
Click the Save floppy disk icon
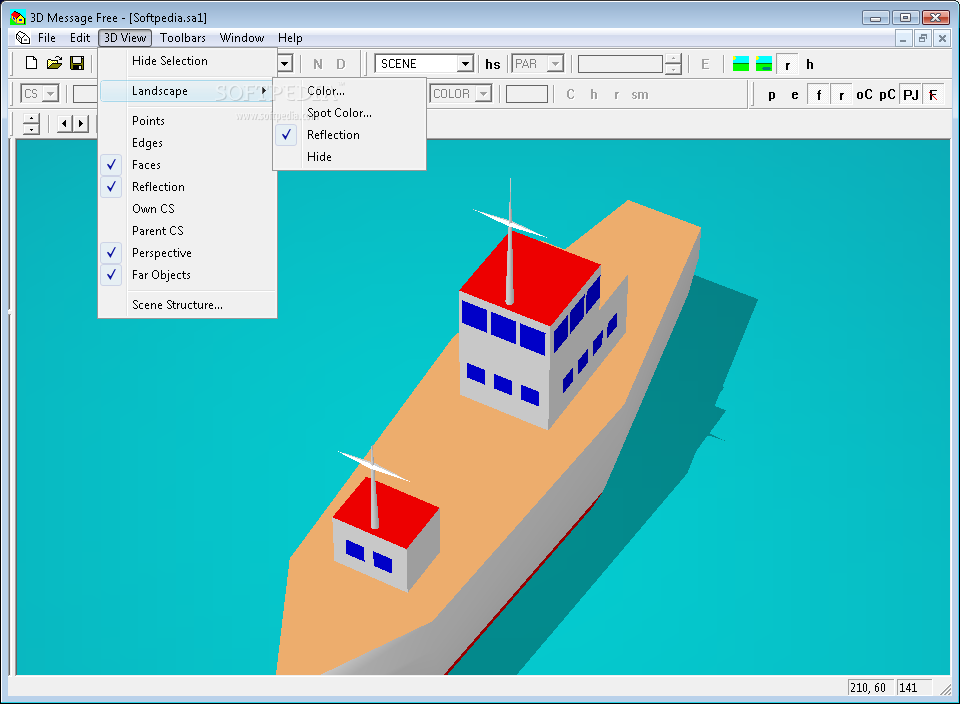(x=77, y=63)
